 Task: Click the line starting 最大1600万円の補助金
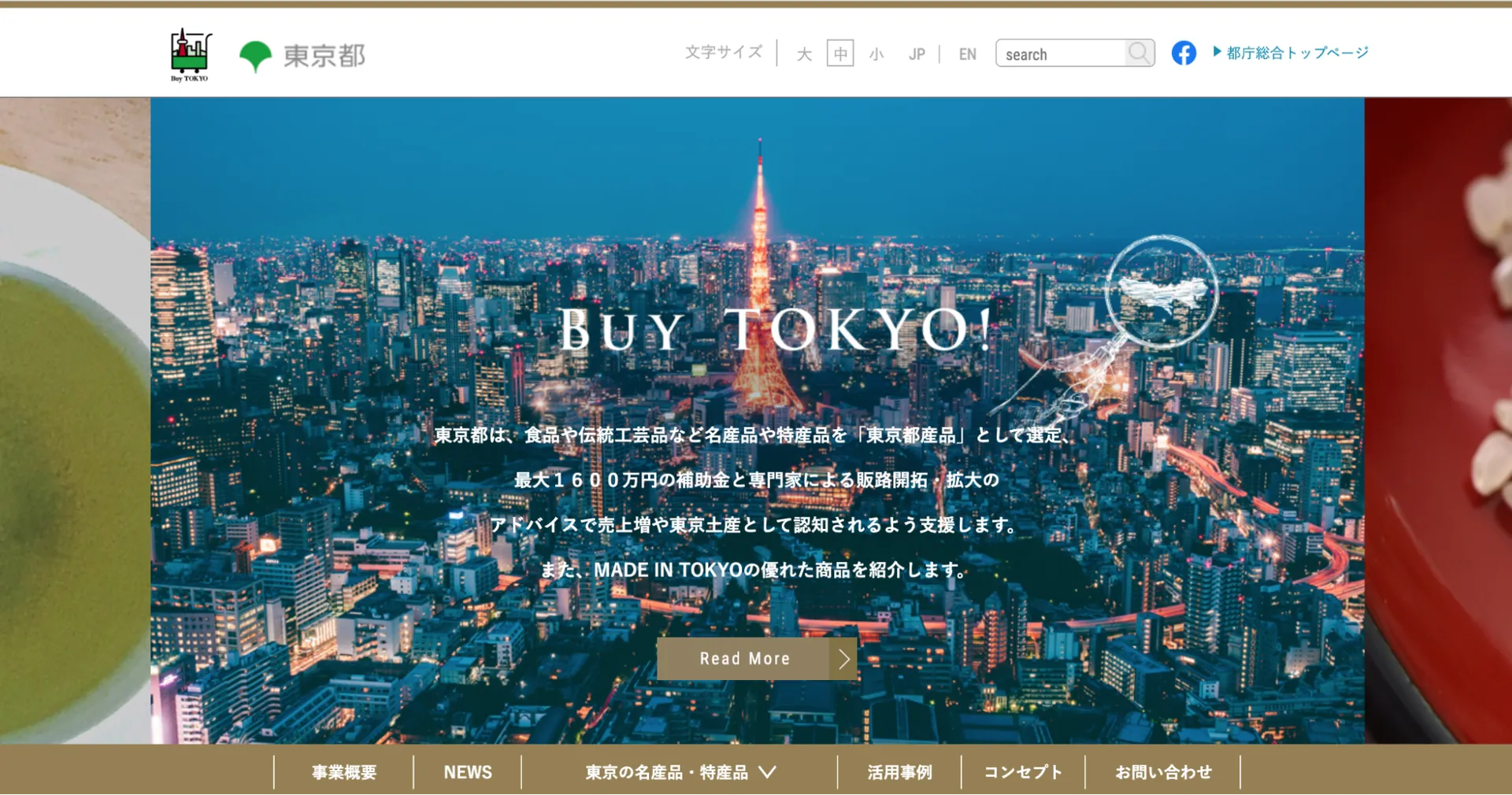[757, 479]
